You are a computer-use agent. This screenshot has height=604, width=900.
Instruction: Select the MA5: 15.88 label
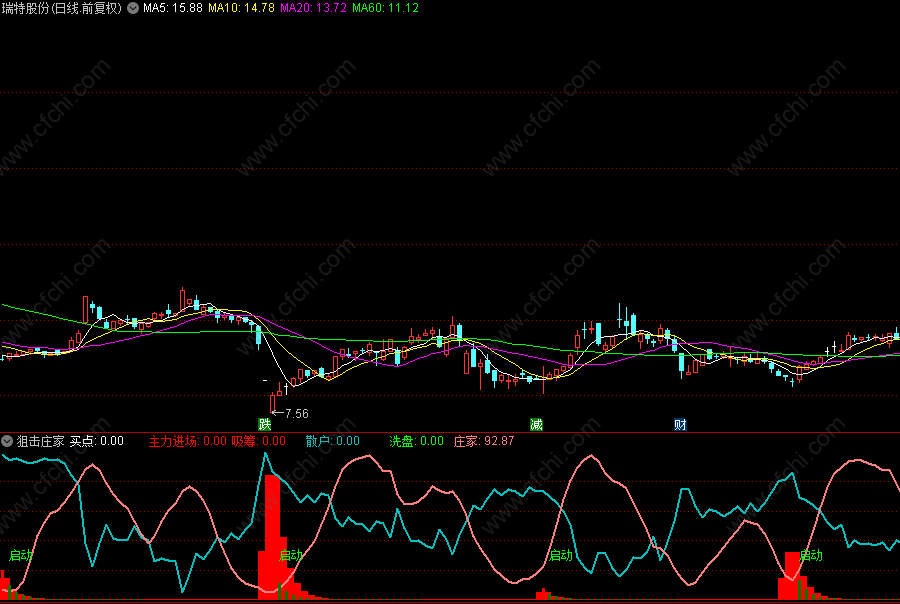[173, 8]
